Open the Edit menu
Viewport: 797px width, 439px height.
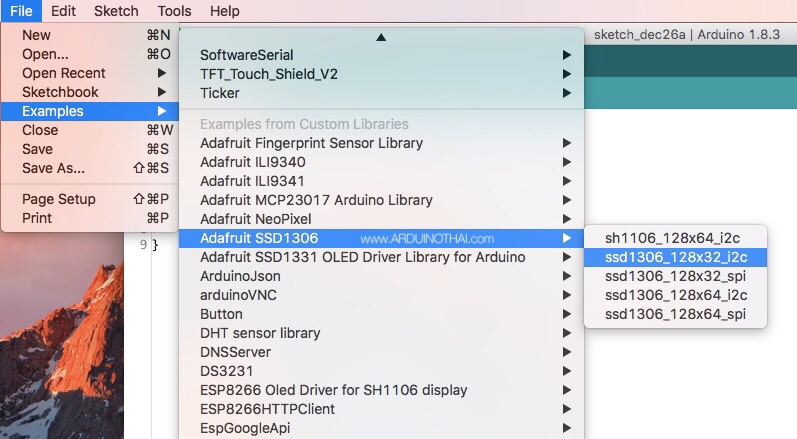(63, 11)
